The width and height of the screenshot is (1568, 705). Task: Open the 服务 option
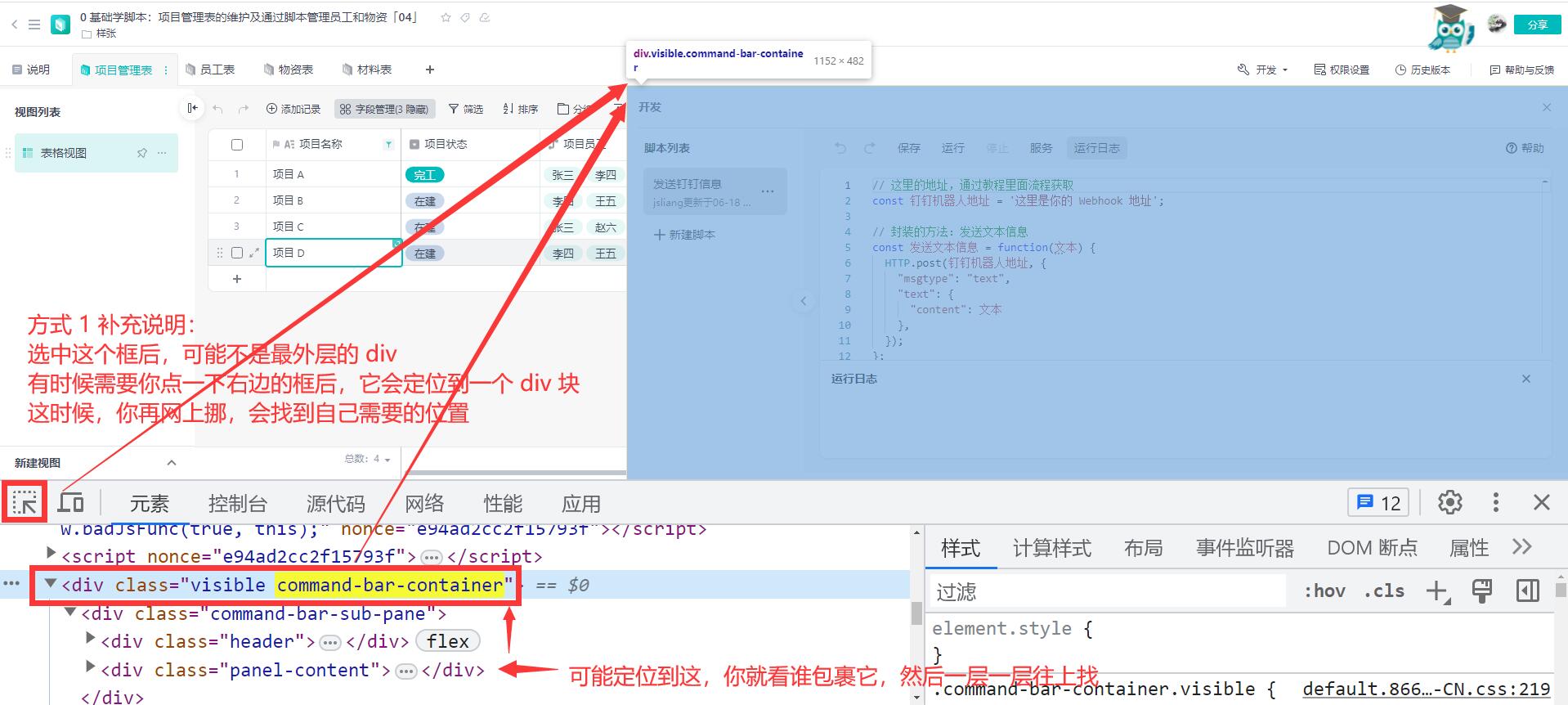pyautogui.click(x=1042, y=148)
